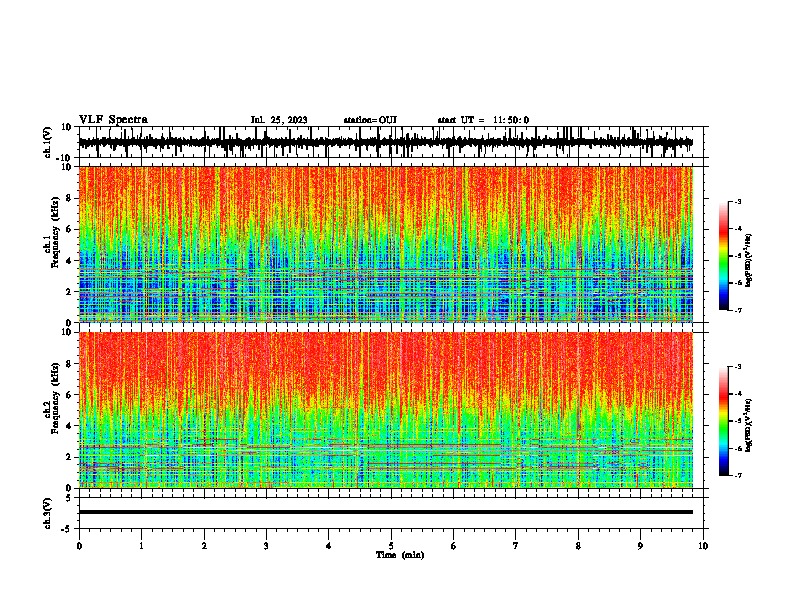Click the "station=OUI" header label
This screenshot has height=612, width=792.
(370, 120)
